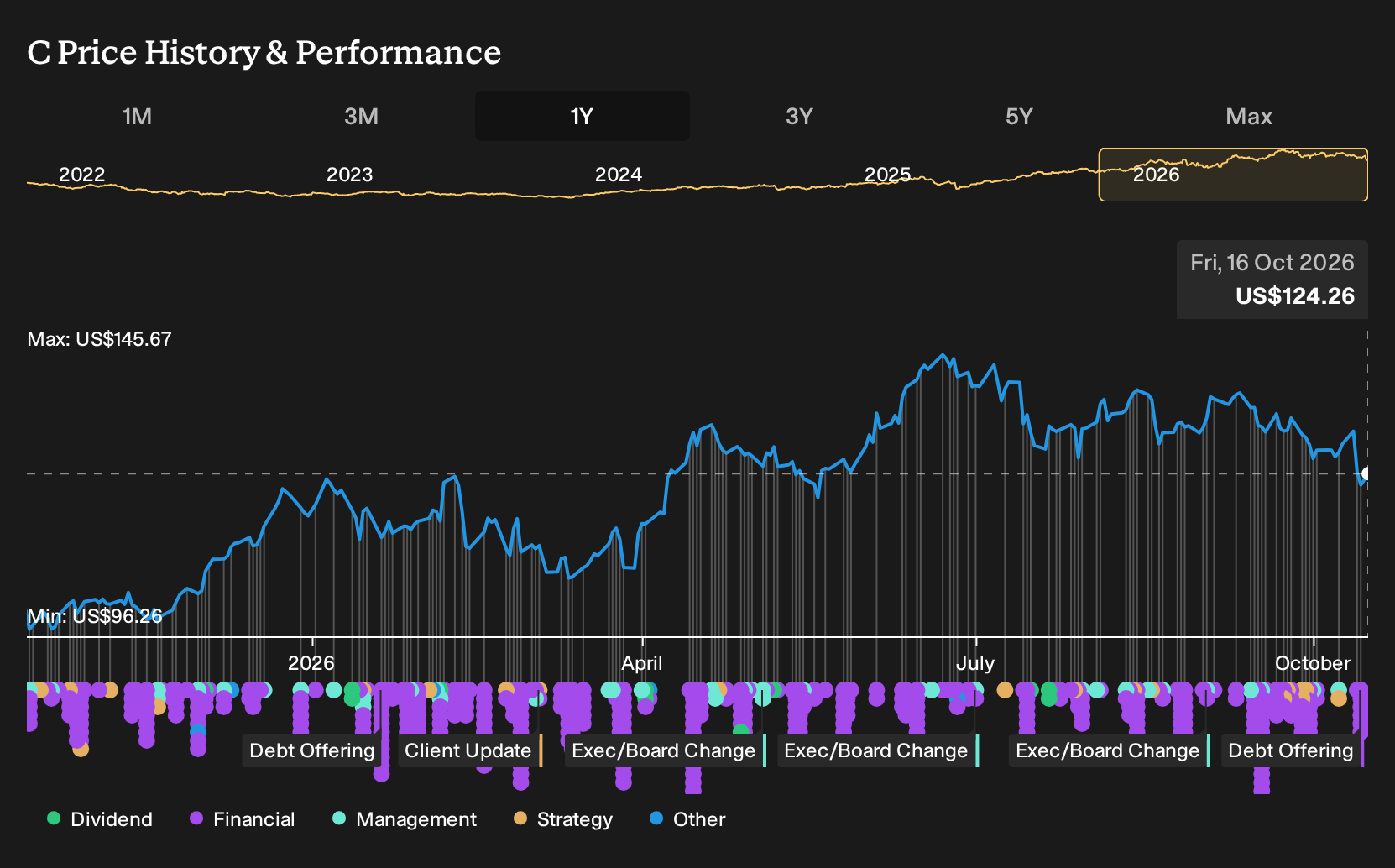This screenshot has height=868, width=1395.
Task: Toggle the Dividend legend item
Action: tap(100, 819)
